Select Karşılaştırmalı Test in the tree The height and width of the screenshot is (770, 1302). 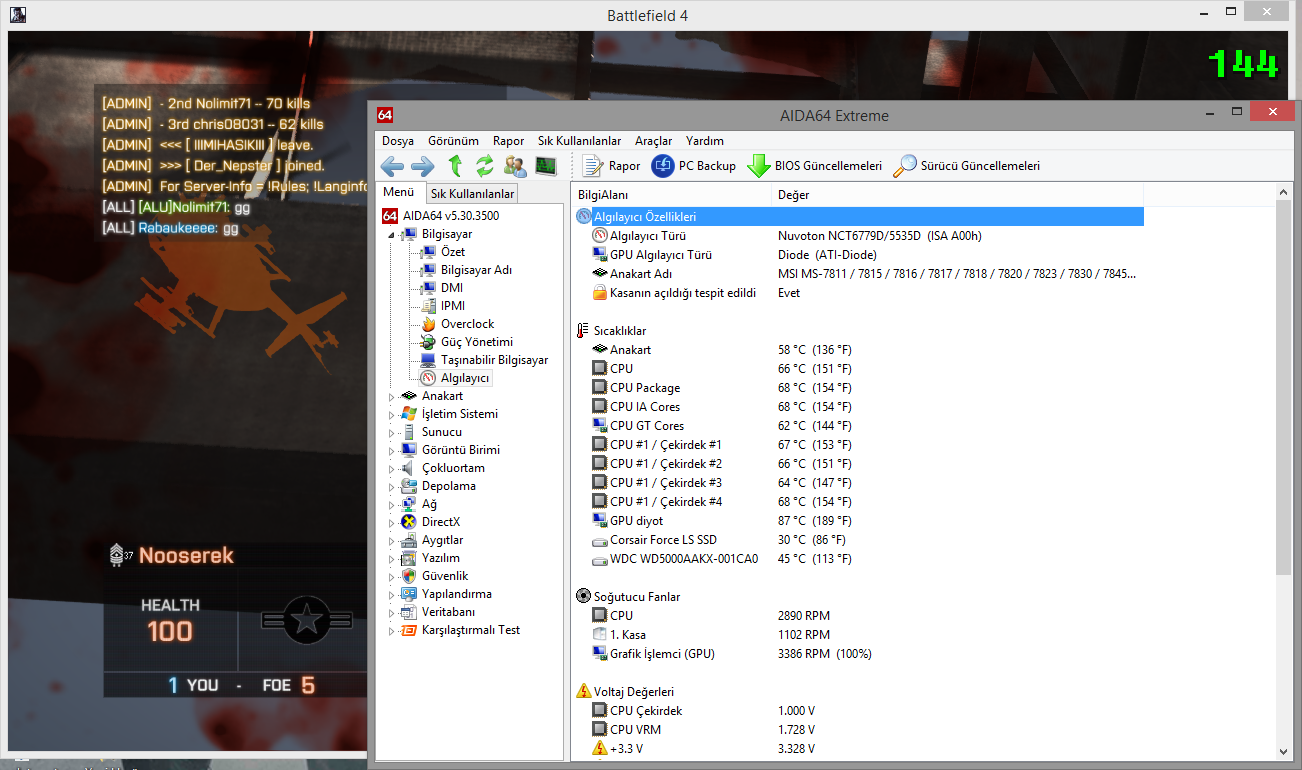(x=470, y=630)
